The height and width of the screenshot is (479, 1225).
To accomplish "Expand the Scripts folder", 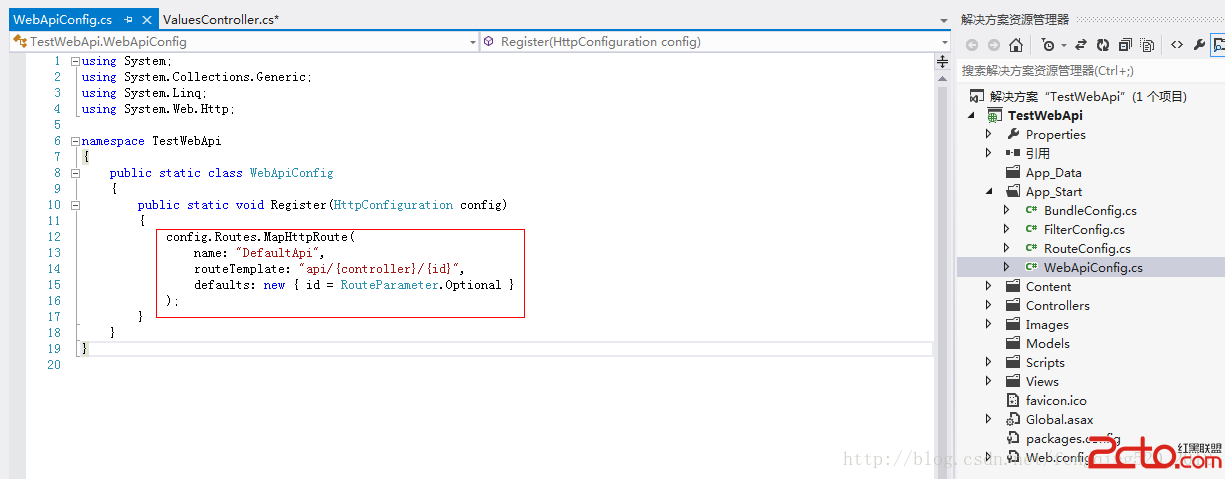I will 988,362.
